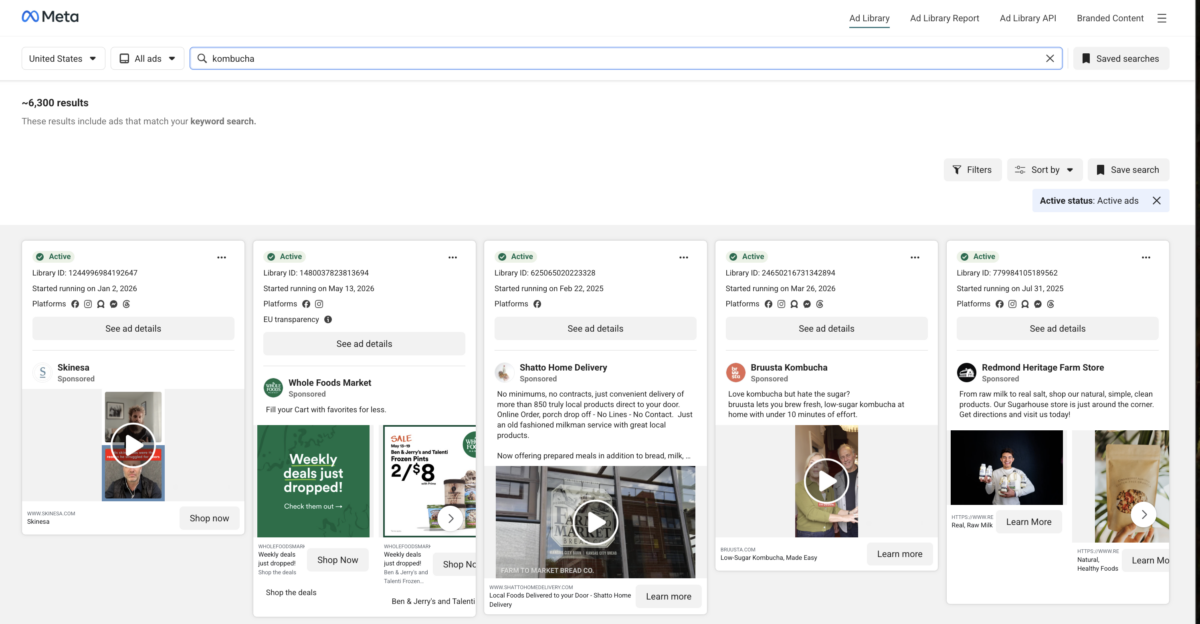Switch to Ad Library Report tab
The image size is (1200, 624).
click(x=944, y=18)
